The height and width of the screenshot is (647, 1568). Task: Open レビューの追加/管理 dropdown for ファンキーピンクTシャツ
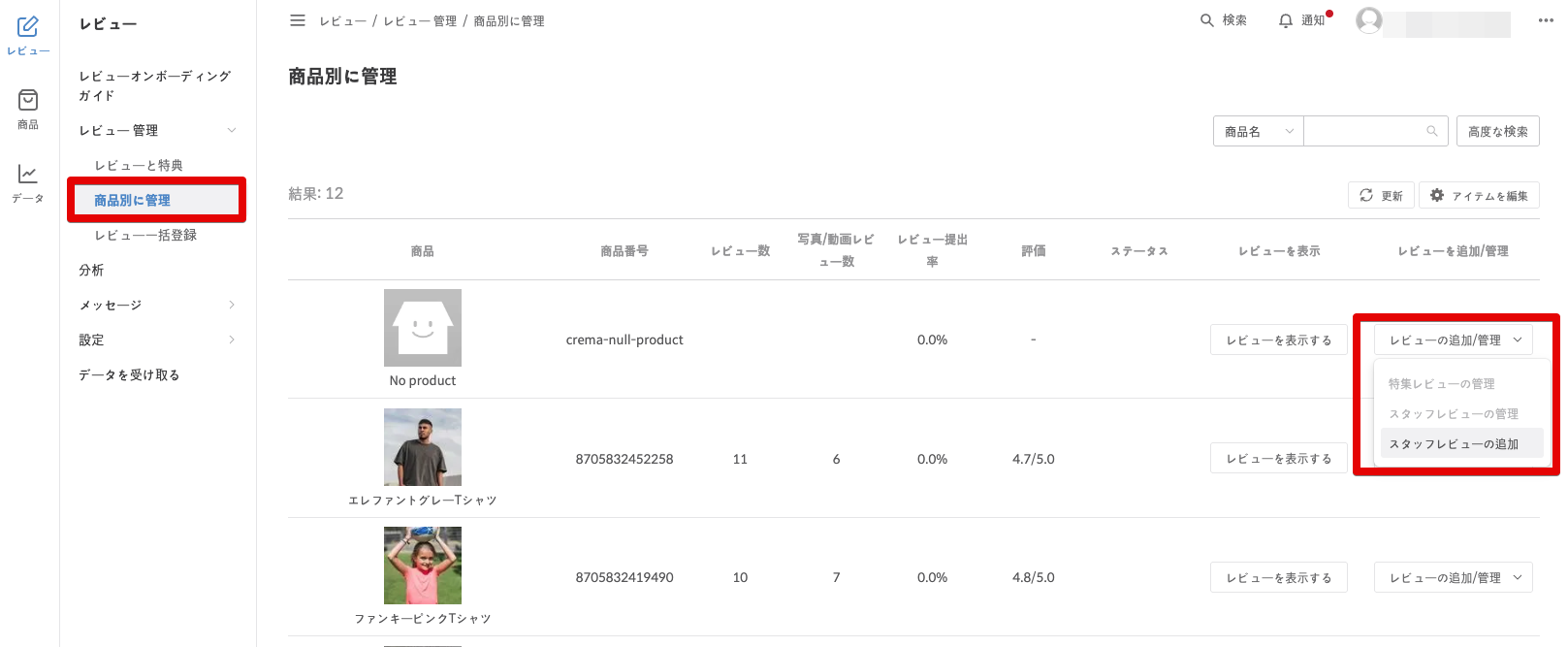1453,577
